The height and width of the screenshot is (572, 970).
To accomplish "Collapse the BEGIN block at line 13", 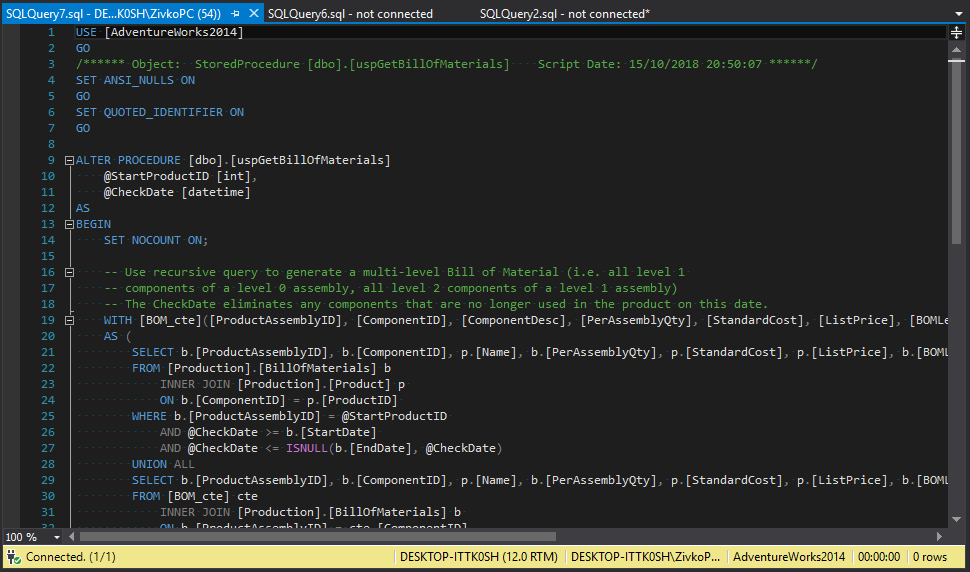I will (69, 224).
